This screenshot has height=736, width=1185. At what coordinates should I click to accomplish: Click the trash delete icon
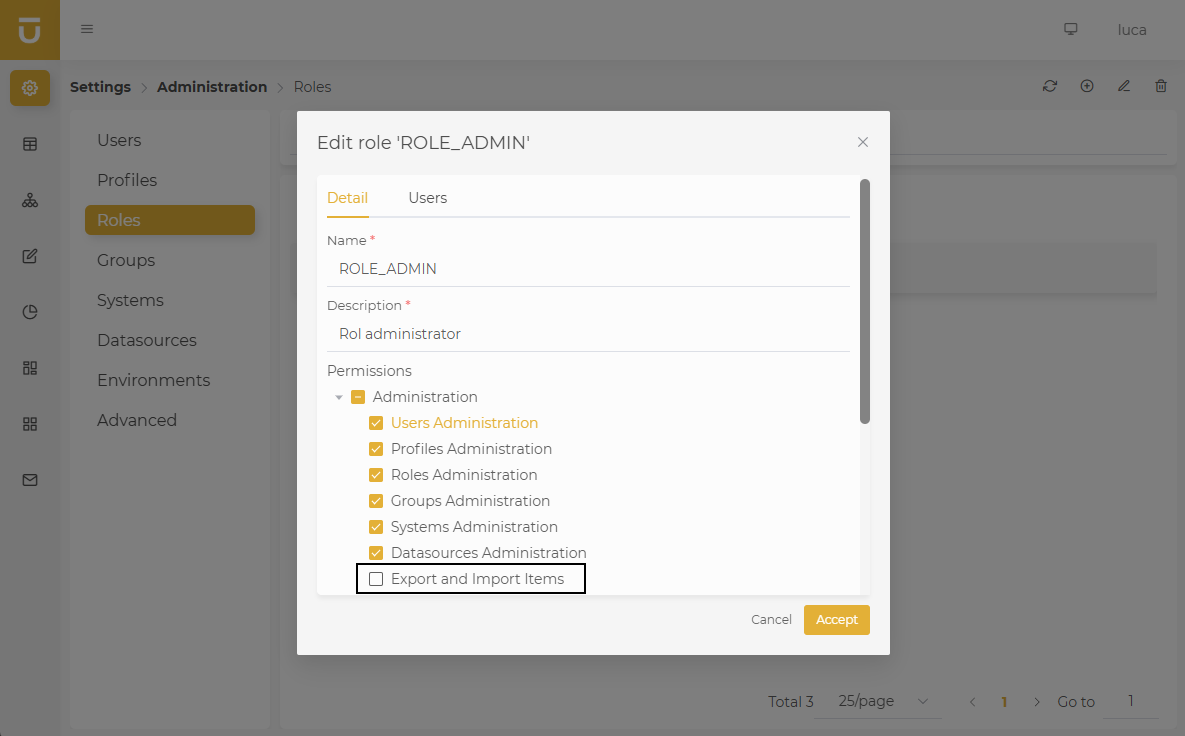1161,86
